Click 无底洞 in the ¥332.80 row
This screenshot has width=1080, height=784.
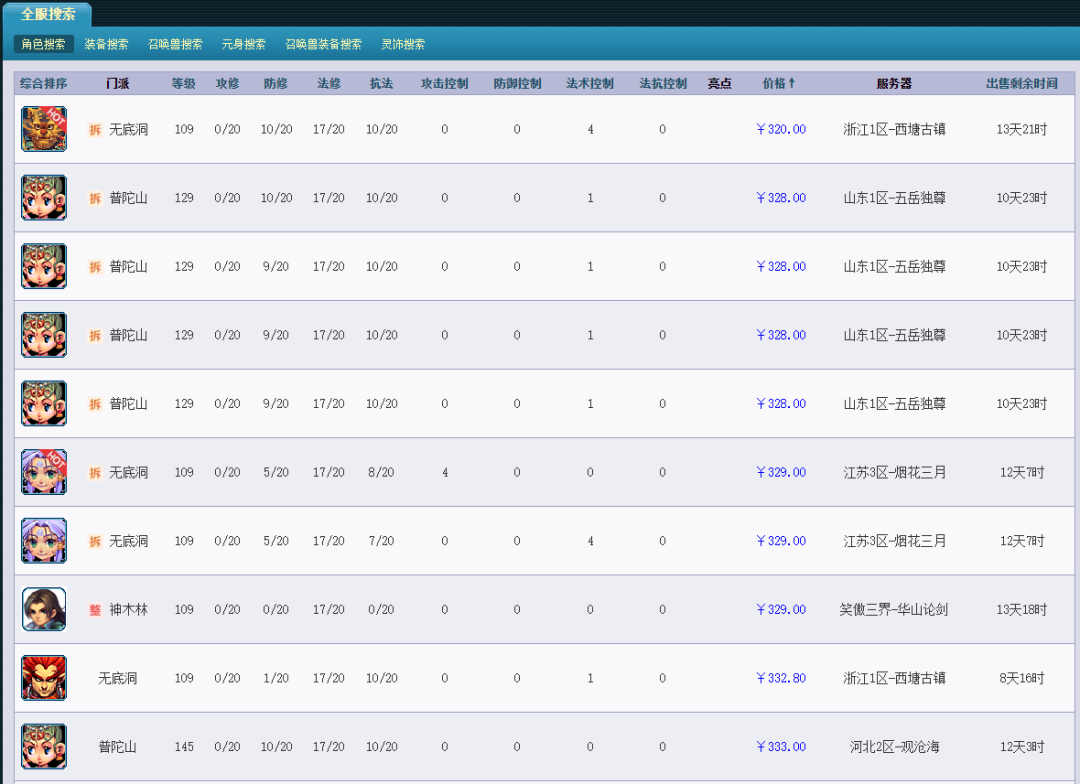click(x=117, y=678)
